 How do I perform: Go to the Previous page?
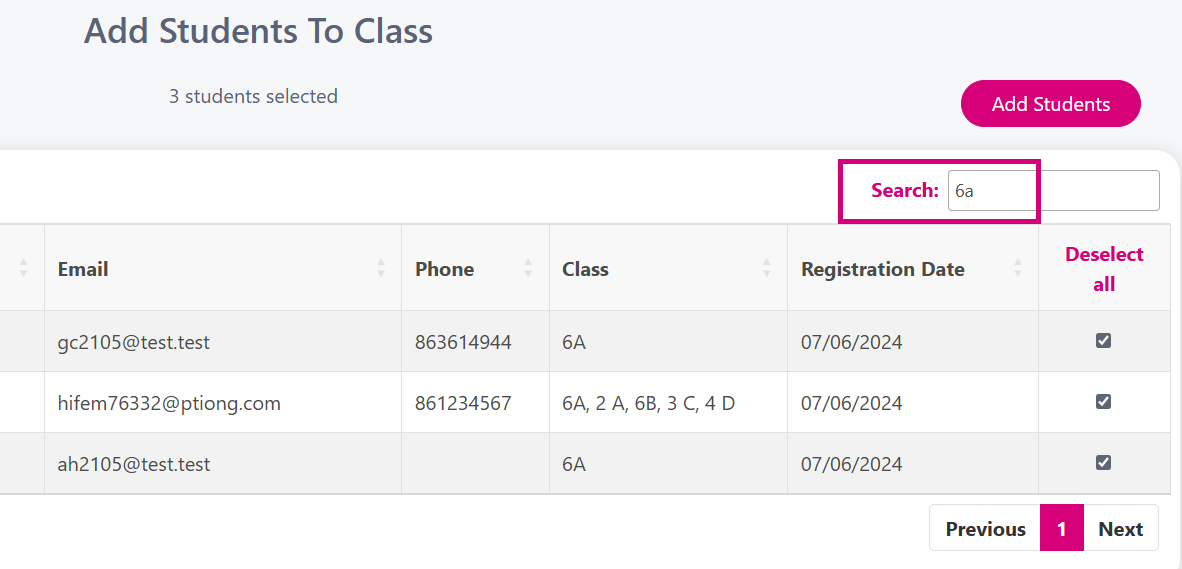coord(985,528)
